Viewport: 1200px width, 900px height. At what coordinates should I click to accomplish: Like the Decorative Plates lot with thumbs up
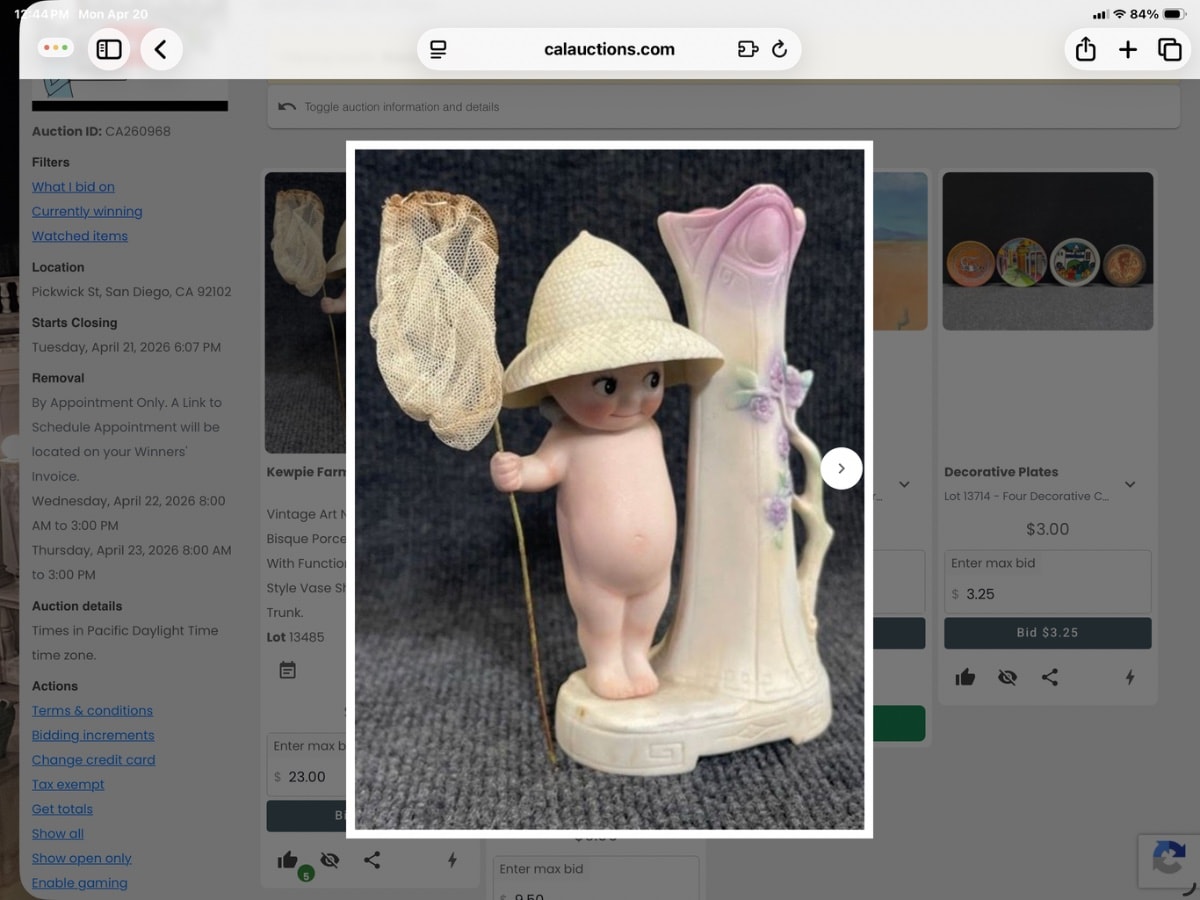point(965,677)
